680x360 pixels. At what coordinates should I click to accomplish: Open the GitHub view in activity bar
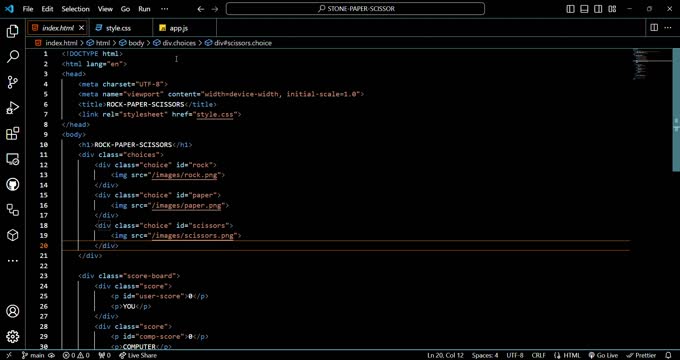(x=13, y=184)
